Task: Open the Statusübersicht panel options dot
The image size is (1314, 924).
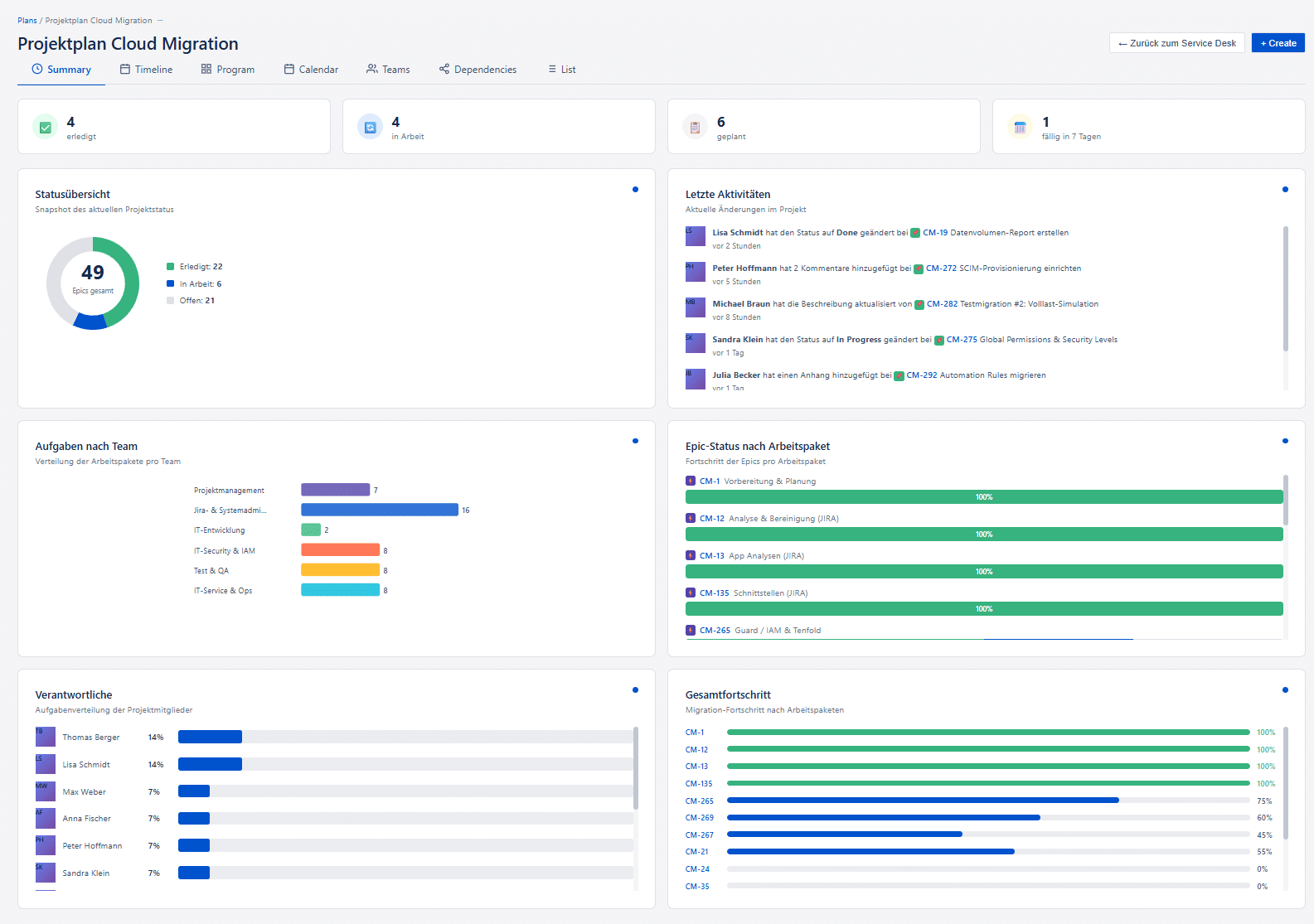Action: coord(635,190)
